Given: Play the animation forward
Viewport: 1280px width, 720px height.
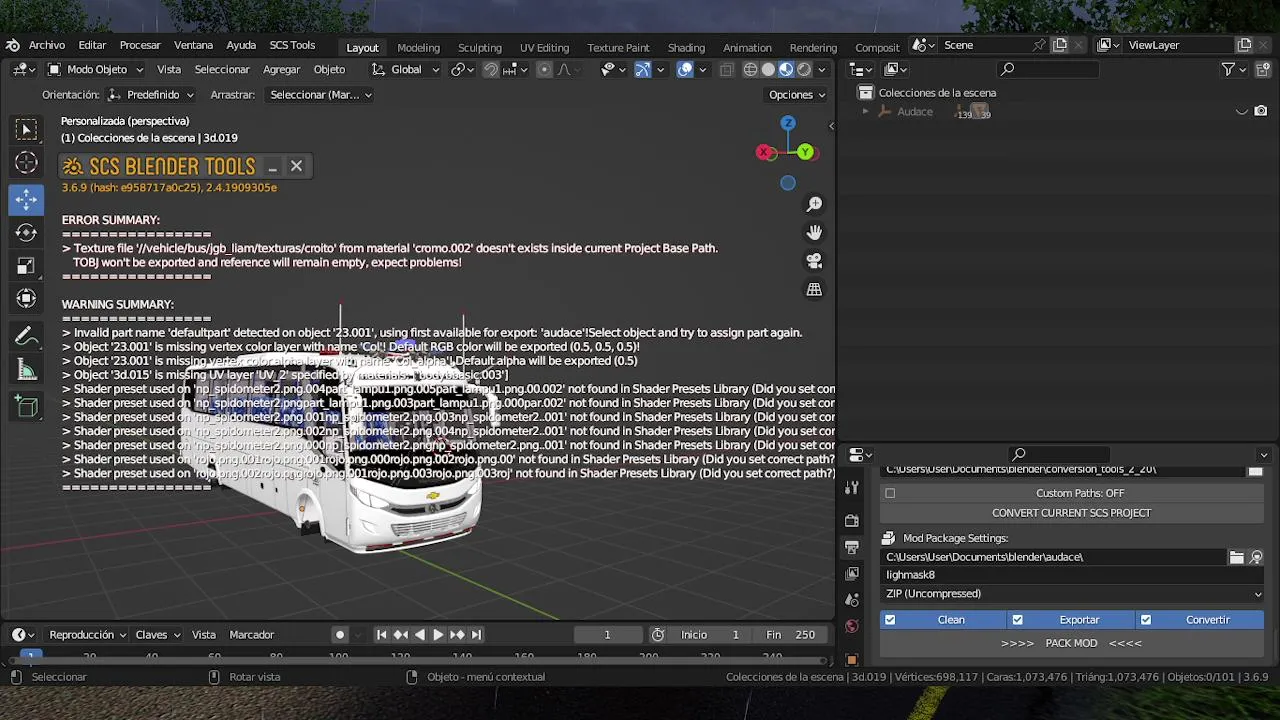Looking at the screenshot, I should (x=438, y=635).
